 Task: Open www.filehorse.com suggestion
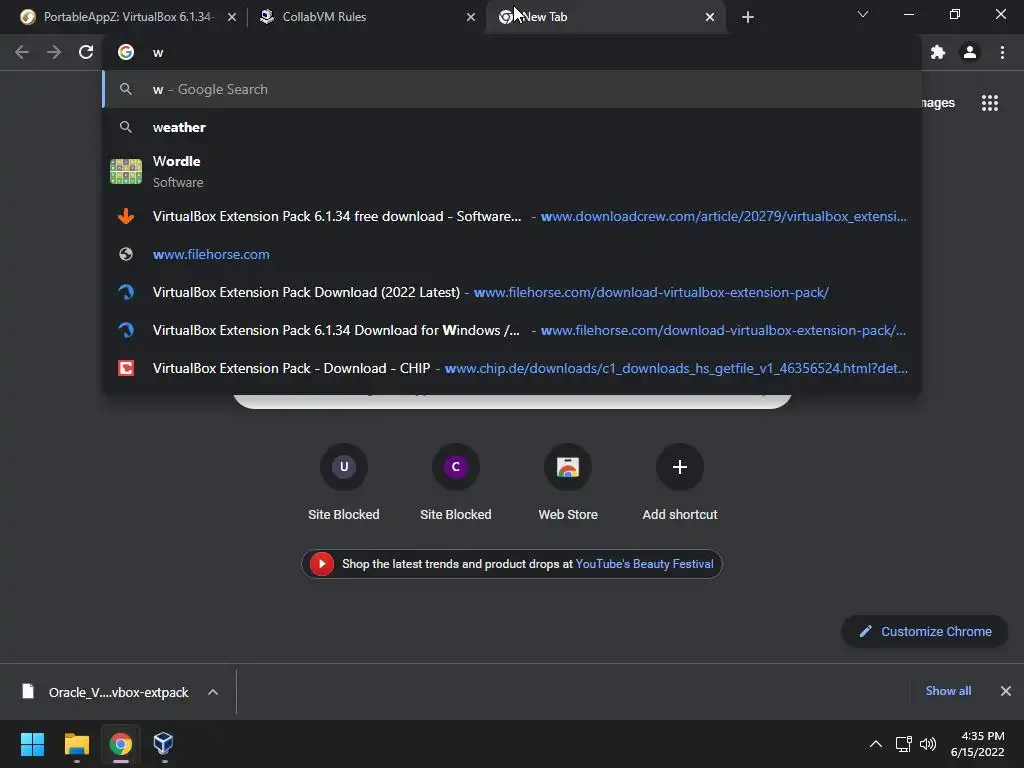click(x=512, y=254)
